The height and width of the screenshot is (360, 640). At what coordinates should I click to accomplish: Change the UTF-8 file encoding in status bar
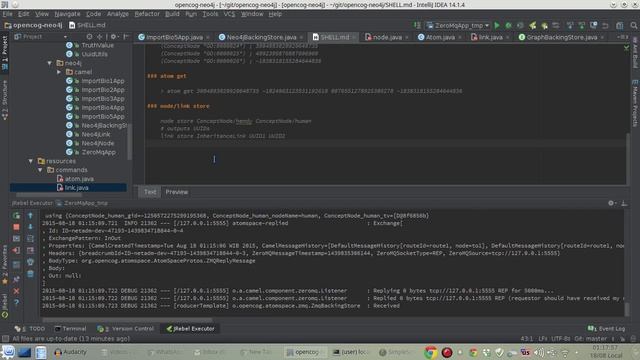560,339
